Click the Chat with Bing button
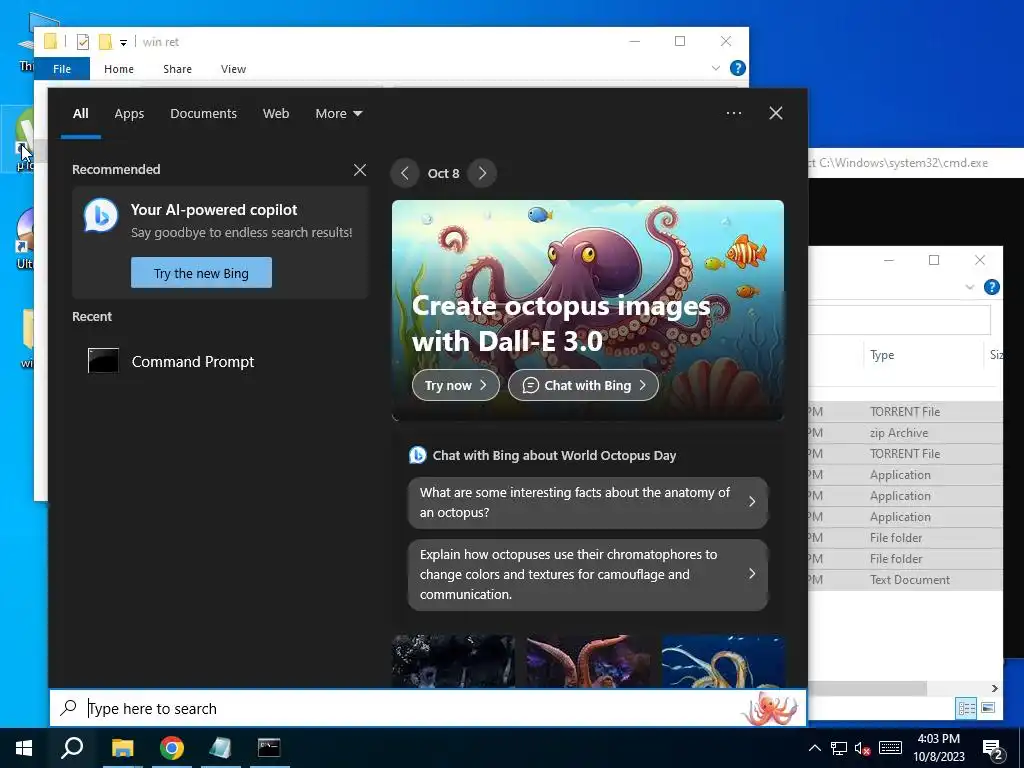This screenshot has height=768, width=1024. pos(583,385)
